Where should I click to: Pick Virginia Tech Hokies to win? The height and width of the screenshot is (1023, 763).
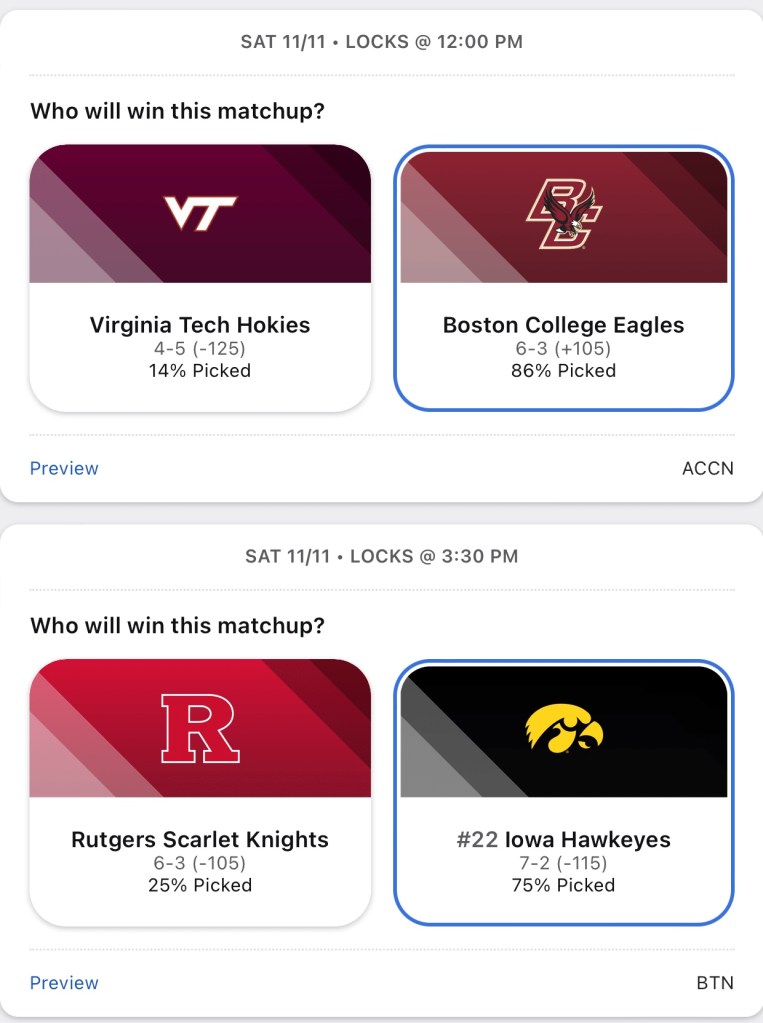(200, 325)
